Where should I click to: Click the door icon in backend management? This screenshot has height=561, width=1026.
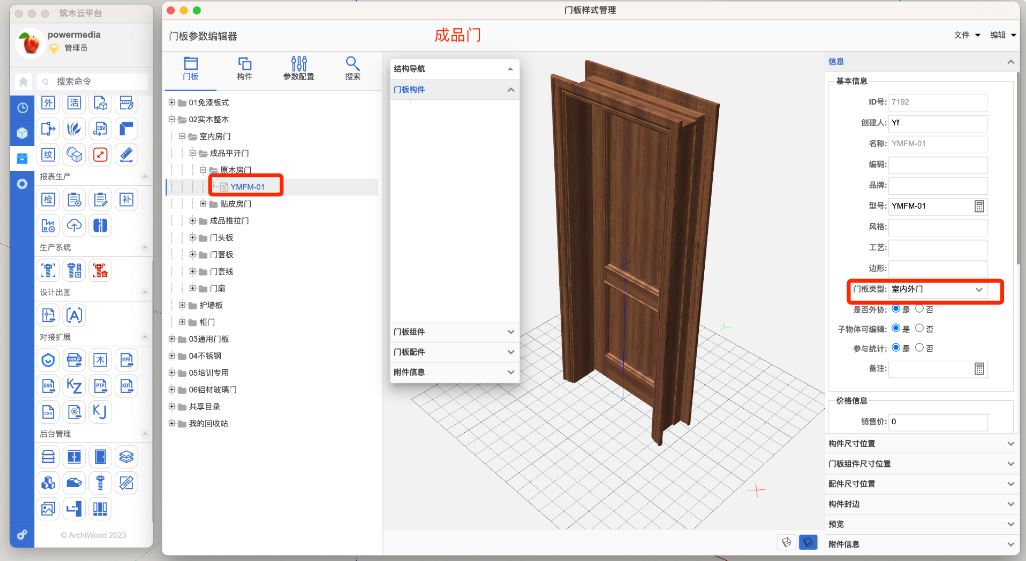coord(100,456)
